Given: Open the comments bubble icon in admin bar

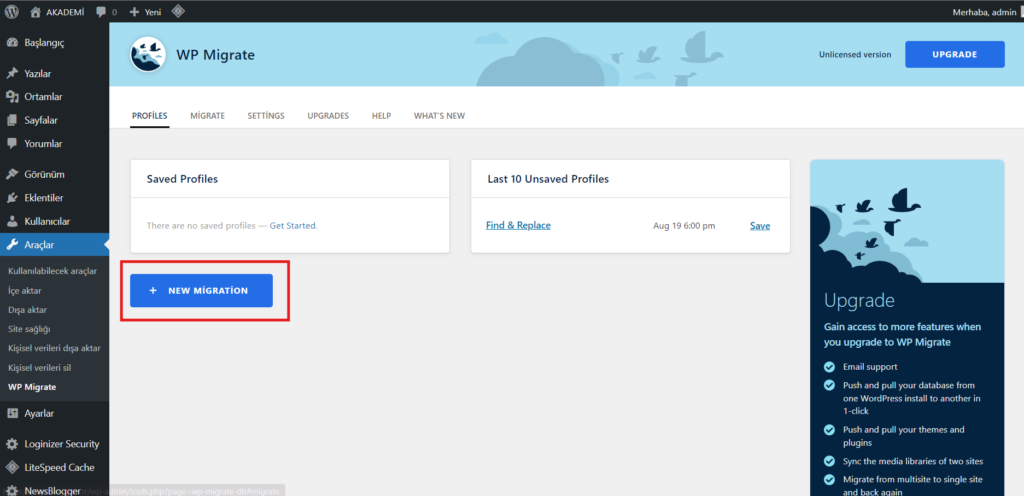Looking at the screenshot, I should click(x=101, y=12).
